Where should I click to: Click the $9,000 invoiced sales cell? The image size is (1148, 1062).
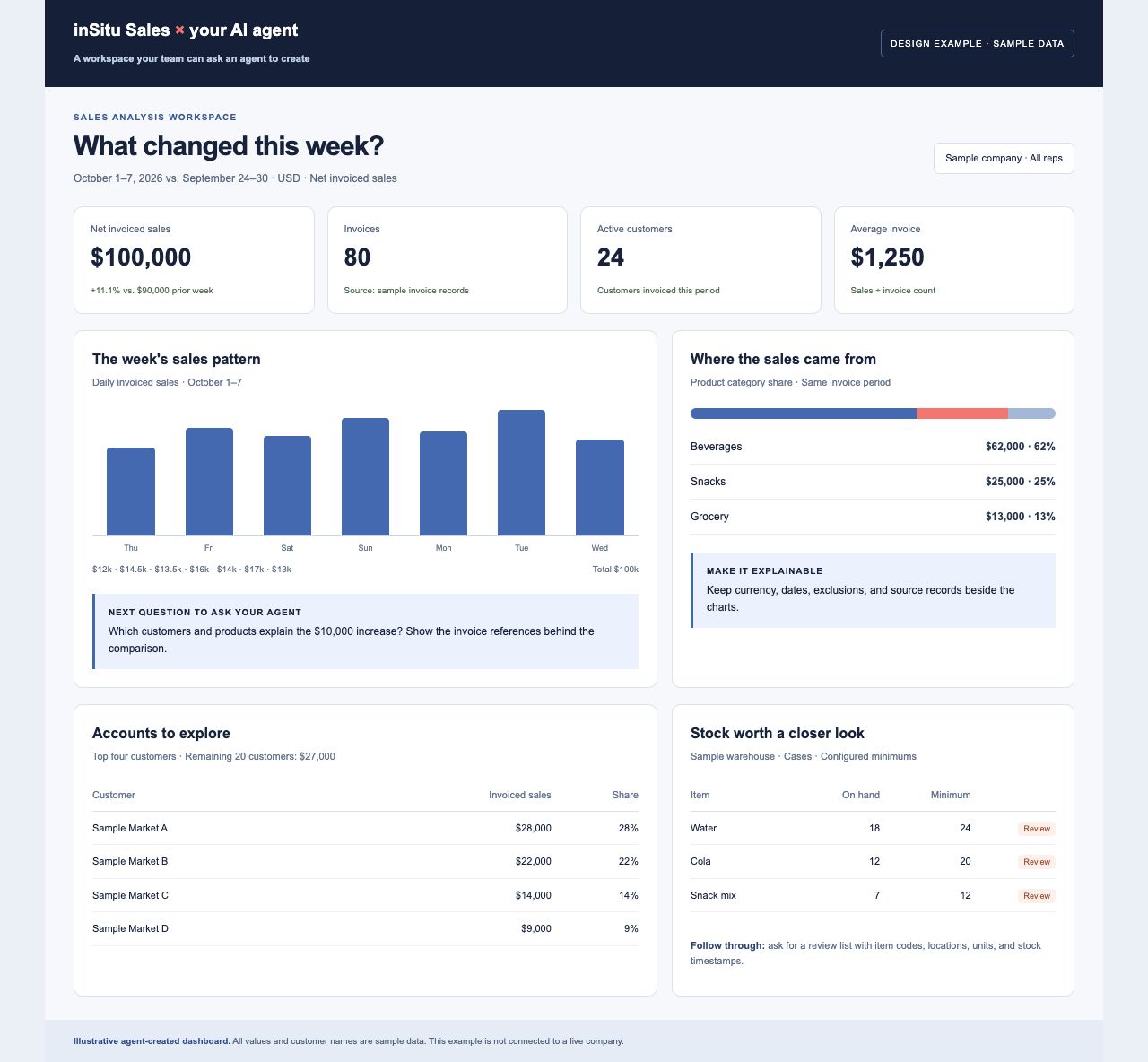[x=536, y=928]
